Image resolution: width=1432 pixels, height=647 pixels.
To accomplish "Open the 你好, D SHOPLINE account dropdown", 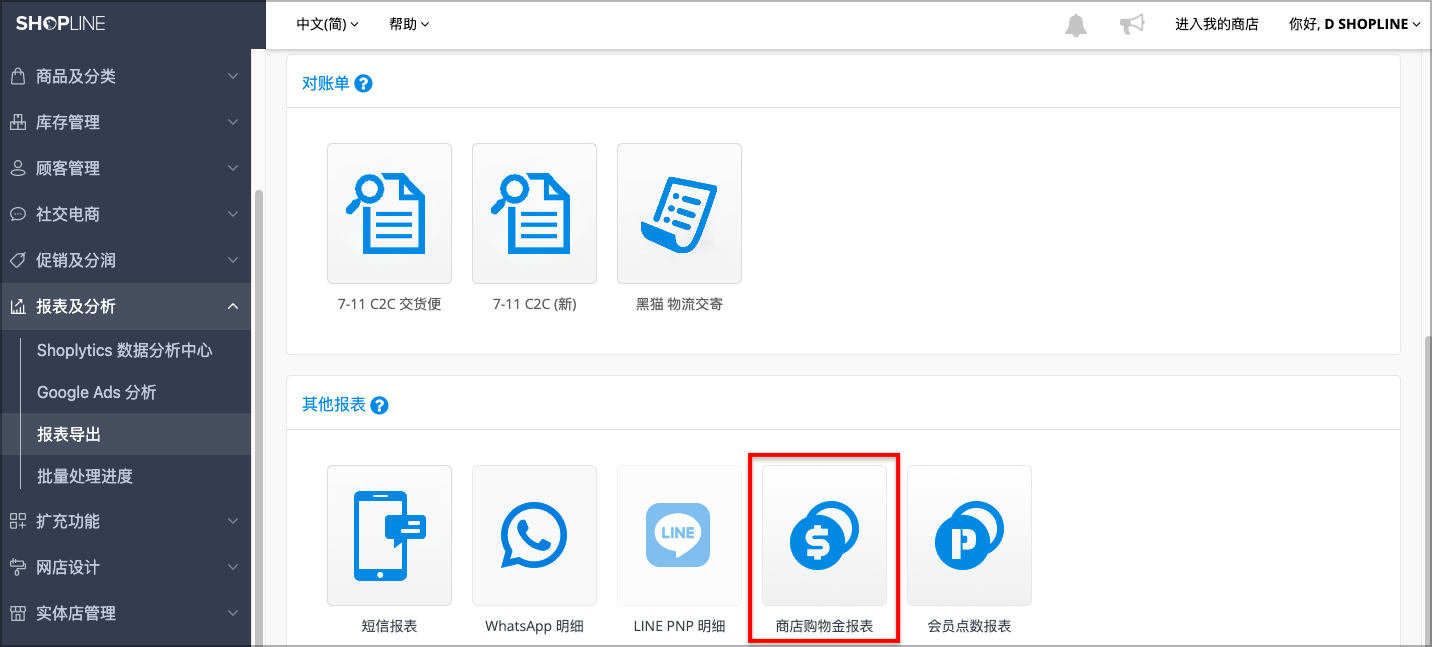I will [x=1355, y=24].
